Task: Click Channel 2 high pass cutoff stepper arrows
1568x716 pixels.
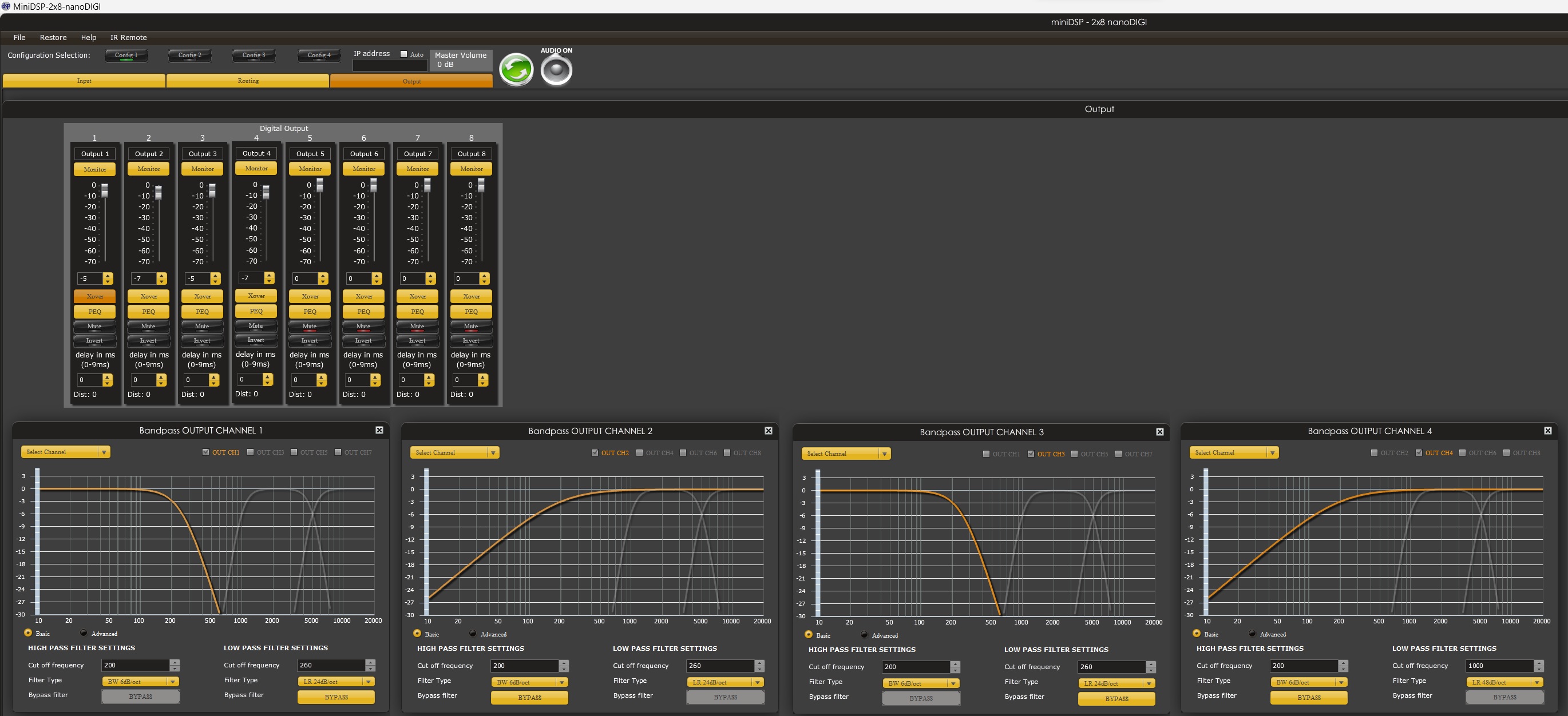Action: pyautogui.click(x=564, y=666)
